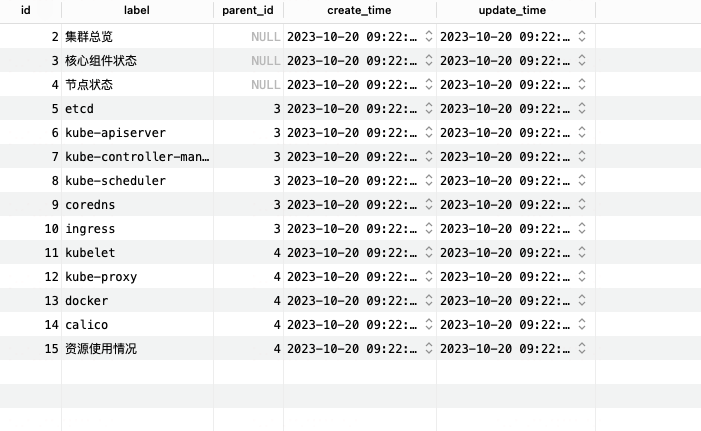The width and height of the screenshot is (701, 431).
Task: Click the 核心组件状态 label cell
Action: pos(137,60)
